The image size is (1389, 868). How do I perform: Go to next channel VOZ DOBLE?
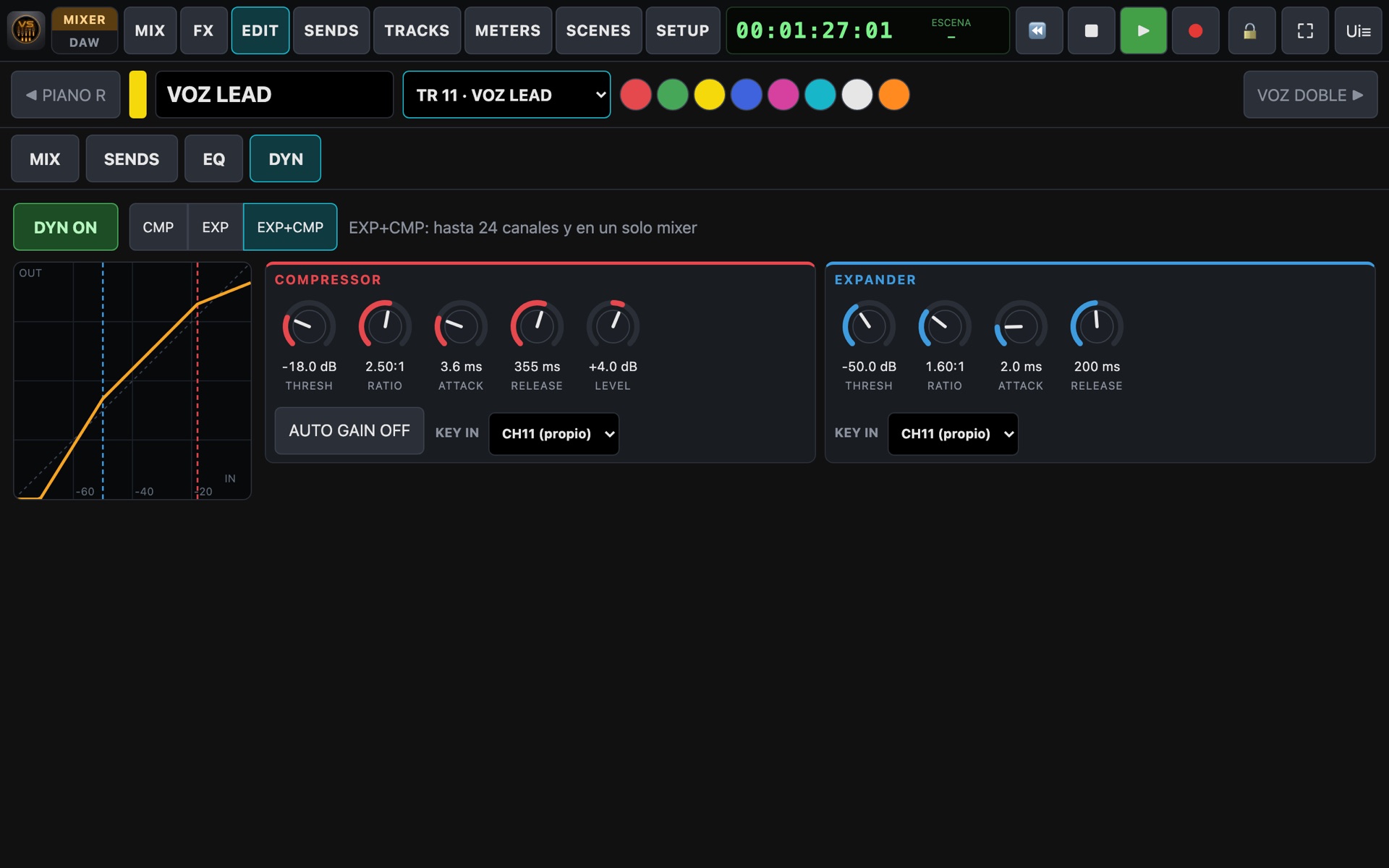pos(1310,95)
